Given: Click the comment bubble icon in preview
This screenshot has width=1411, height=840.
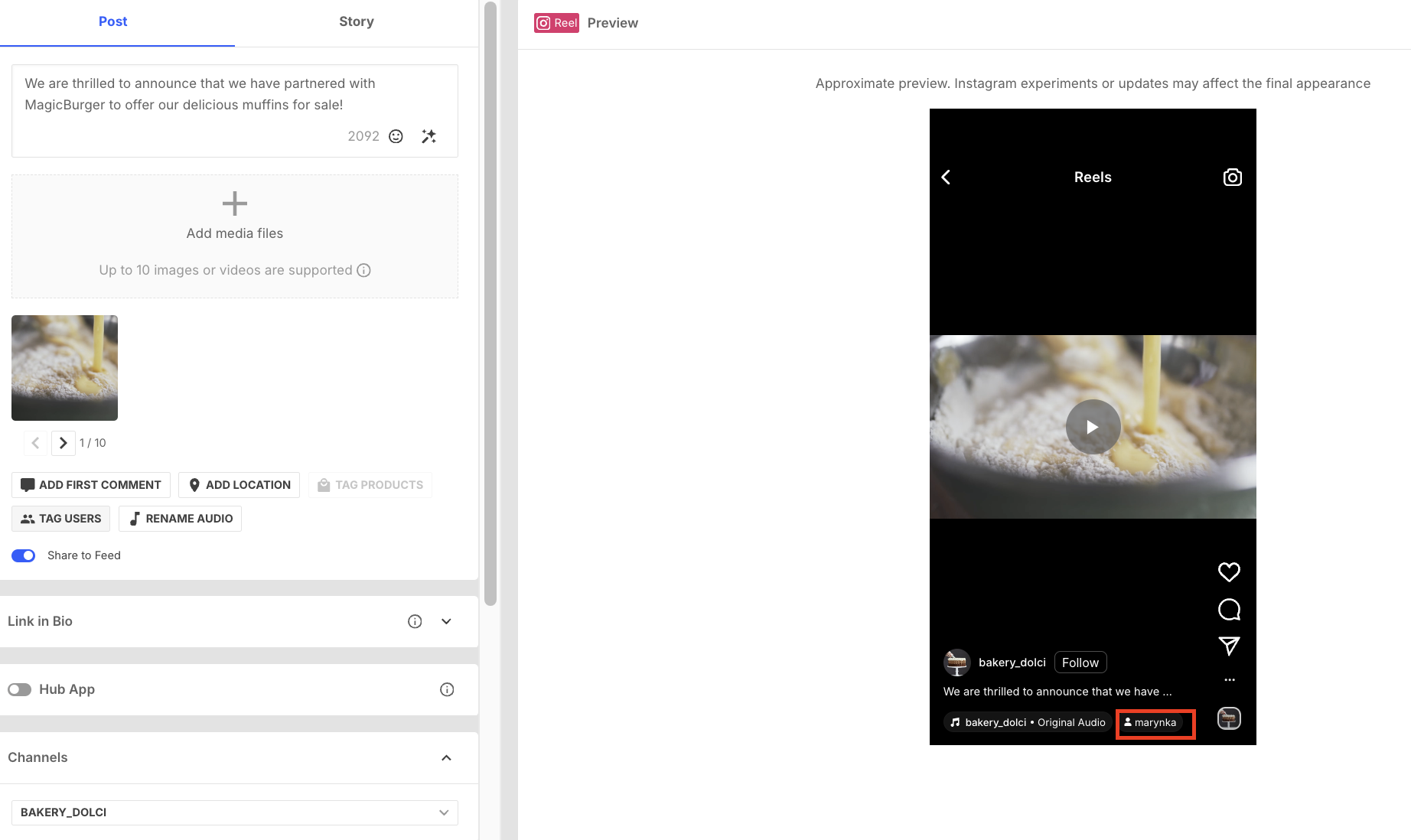Looking at the screenshot, I should point(1229,609).
